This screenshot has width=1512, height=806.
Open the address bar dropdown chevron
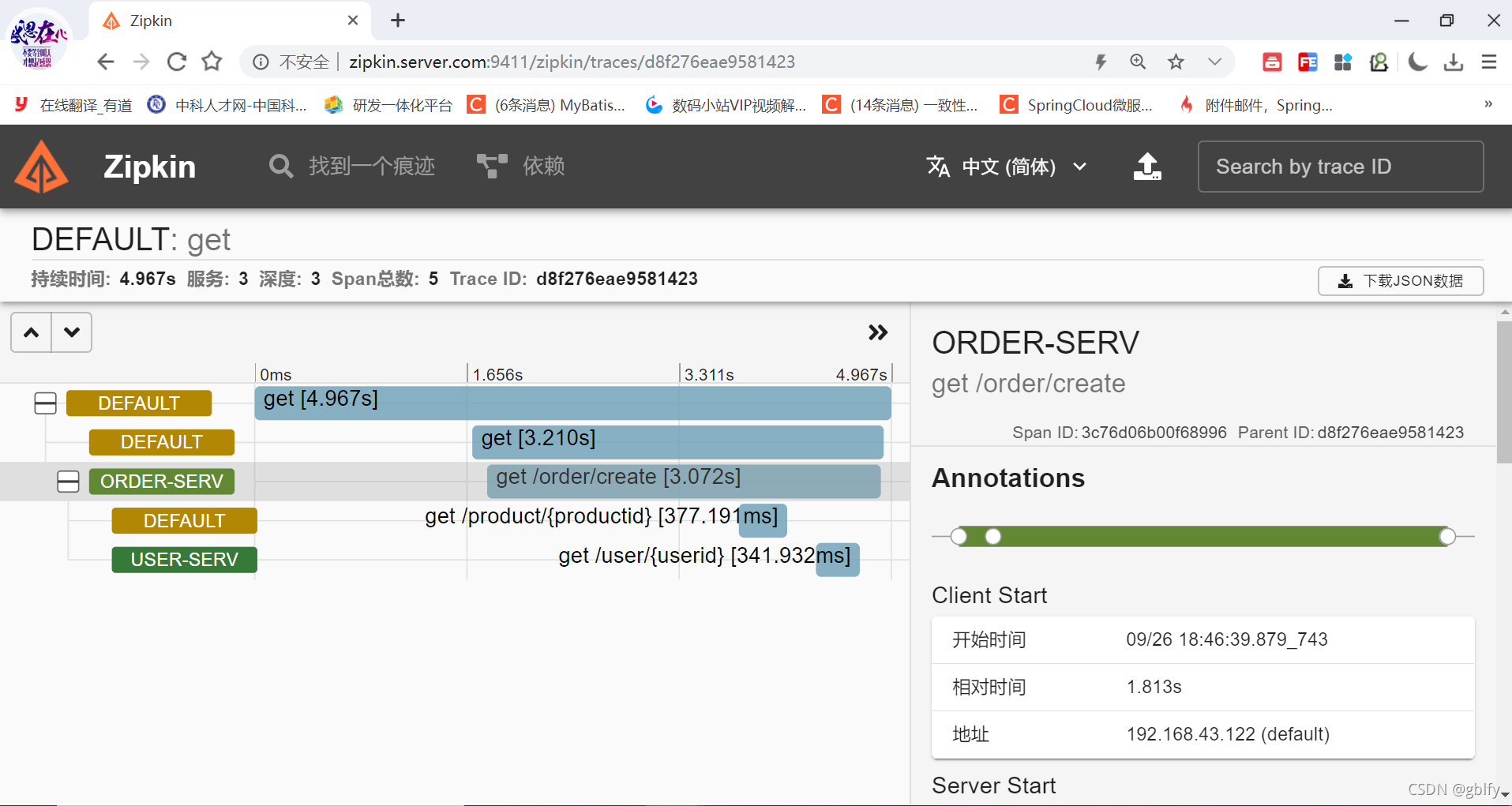pos(1214,62)
